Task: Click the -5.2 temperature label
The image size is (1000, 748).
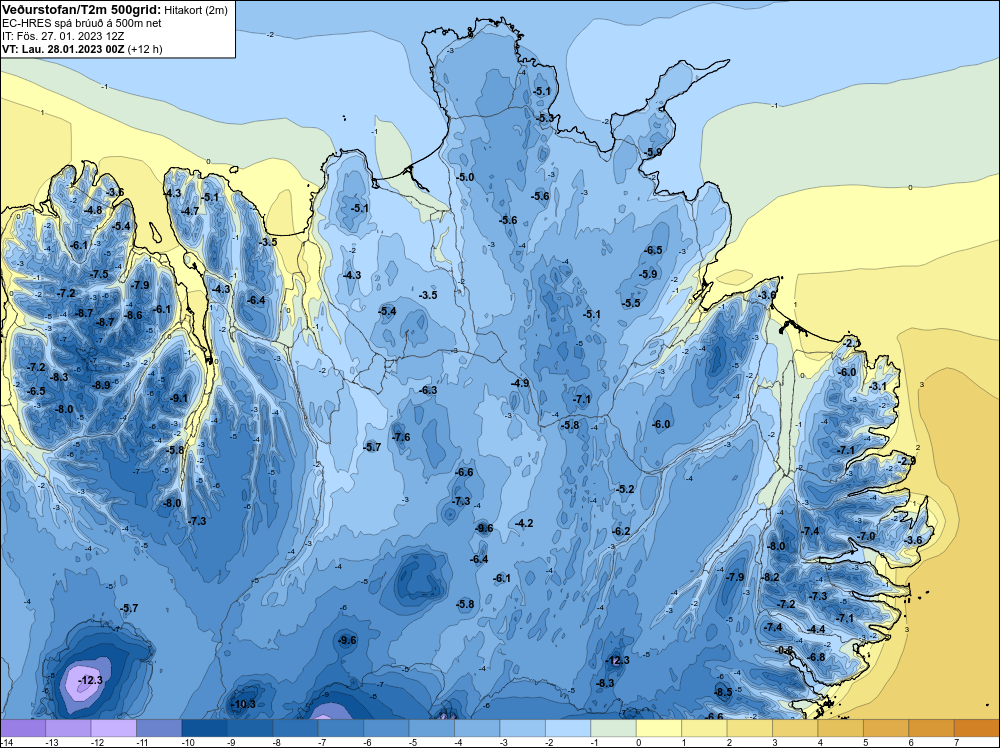Action: (x=626, y=489)
